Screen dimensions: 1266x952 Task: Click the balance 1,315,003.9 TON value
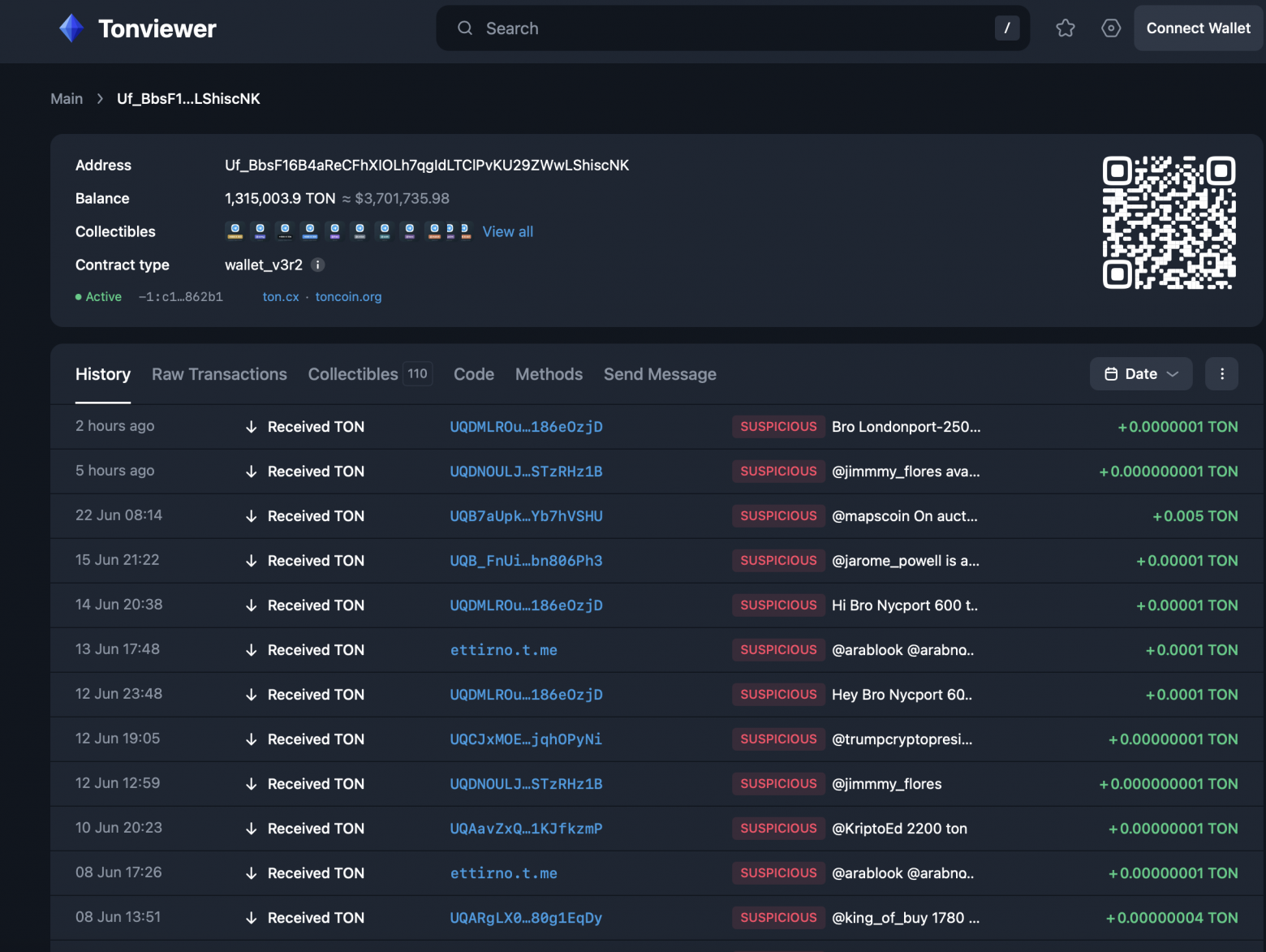point(280,198)
